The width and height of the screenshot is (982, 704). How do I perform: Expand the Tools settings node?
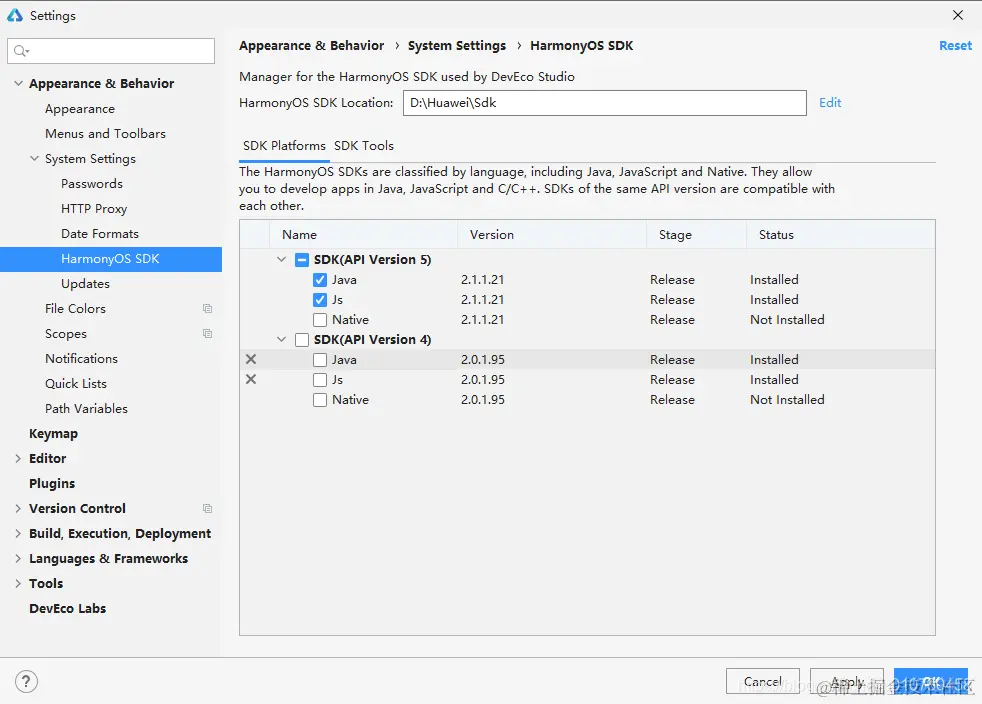coord(18,584)
